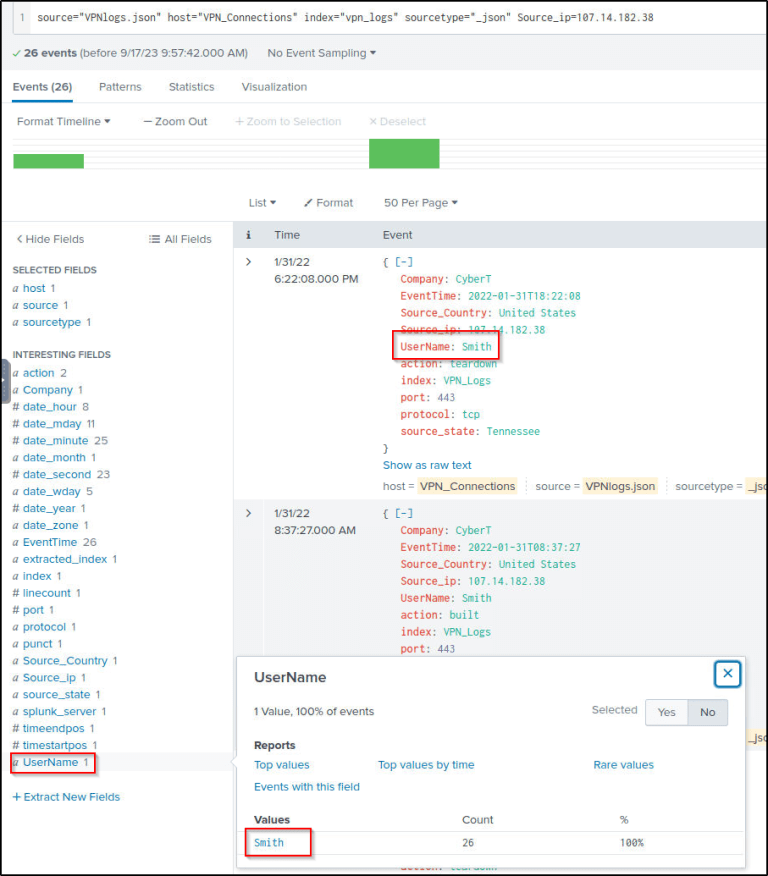This screenshot has width=768, height=876.
Task: Open the date_hour field
Action: tap(50, 407)
